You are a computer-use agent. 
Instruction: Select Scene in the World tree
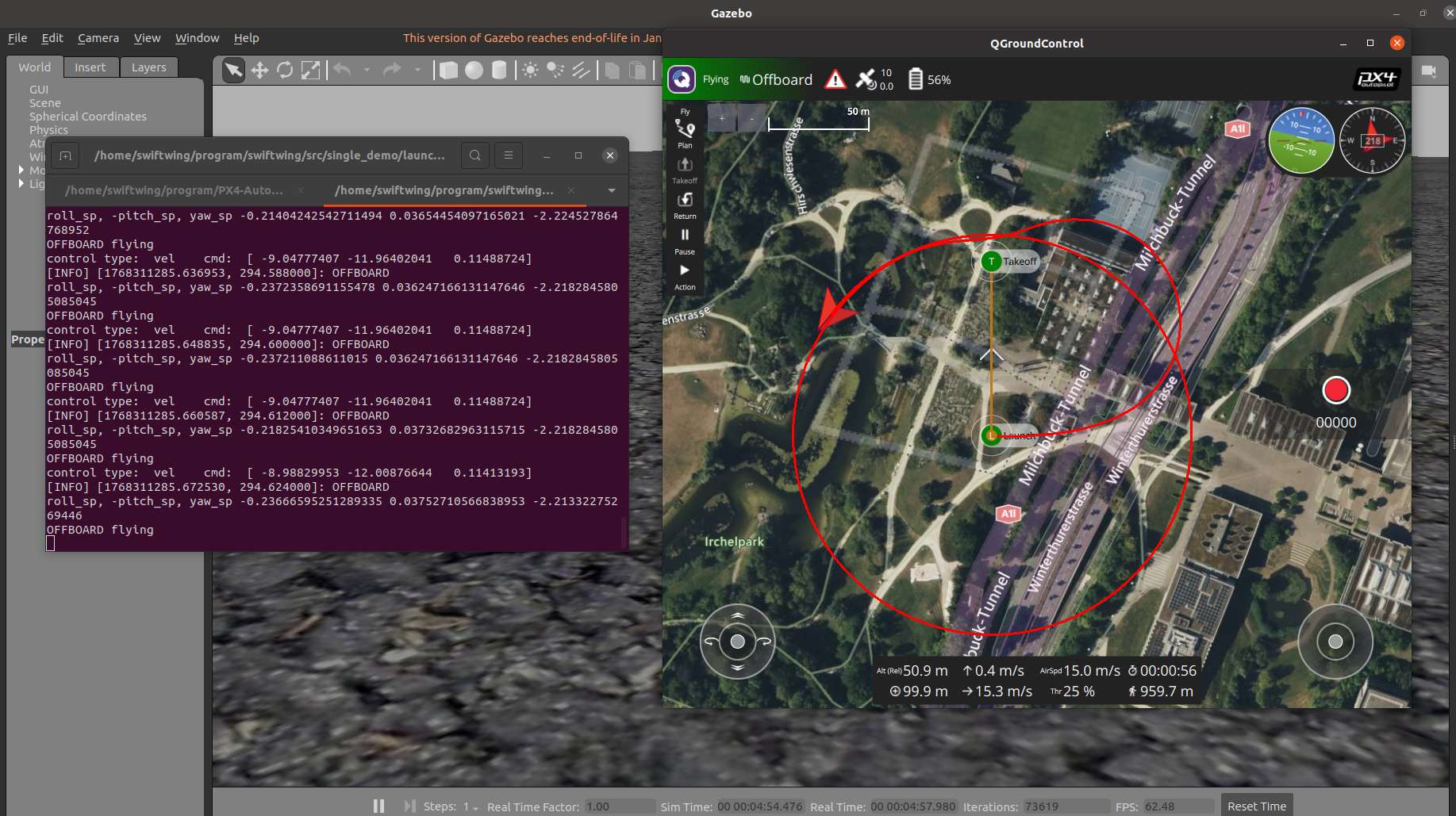(45, 103)
